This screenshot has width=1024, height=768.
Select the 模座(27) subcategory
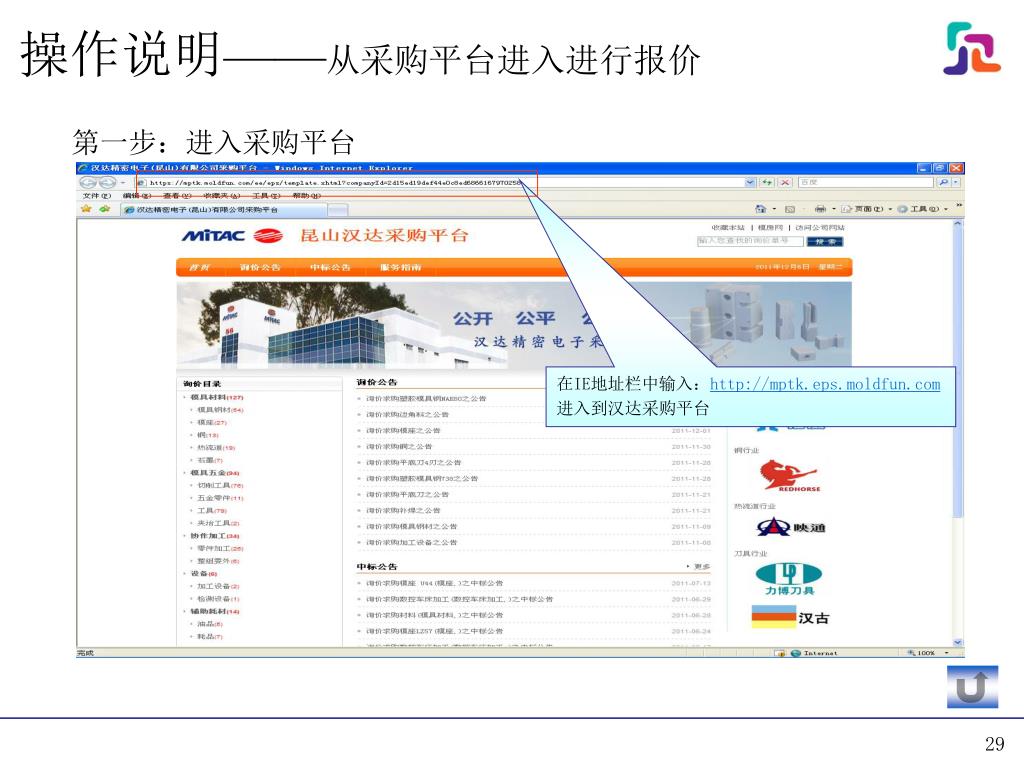[x=212, y=423]
